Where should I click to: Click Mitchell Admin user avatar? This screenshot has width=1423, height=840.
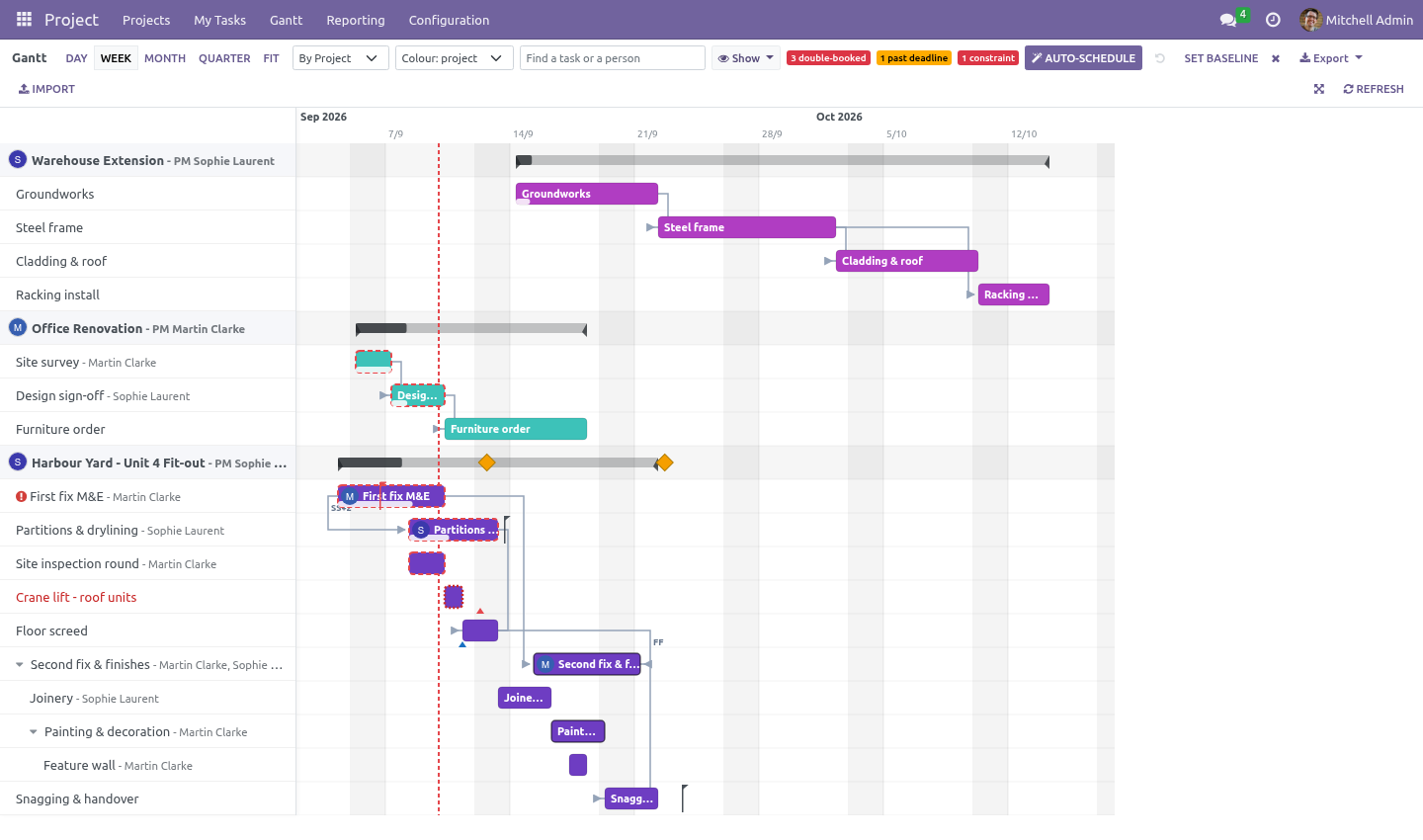(1310, 20)
